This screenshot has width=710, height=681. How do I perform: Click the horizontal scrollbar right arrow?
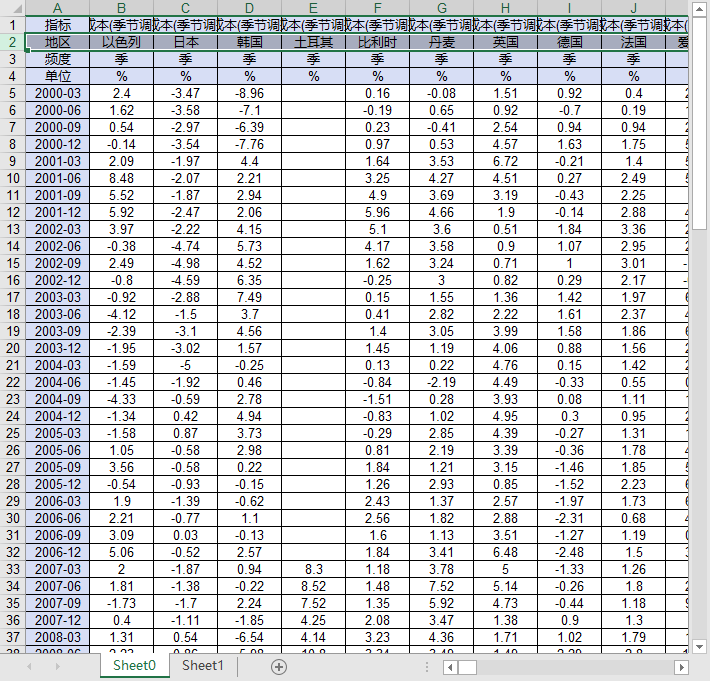pyautogui.click(x=681, y=667)
